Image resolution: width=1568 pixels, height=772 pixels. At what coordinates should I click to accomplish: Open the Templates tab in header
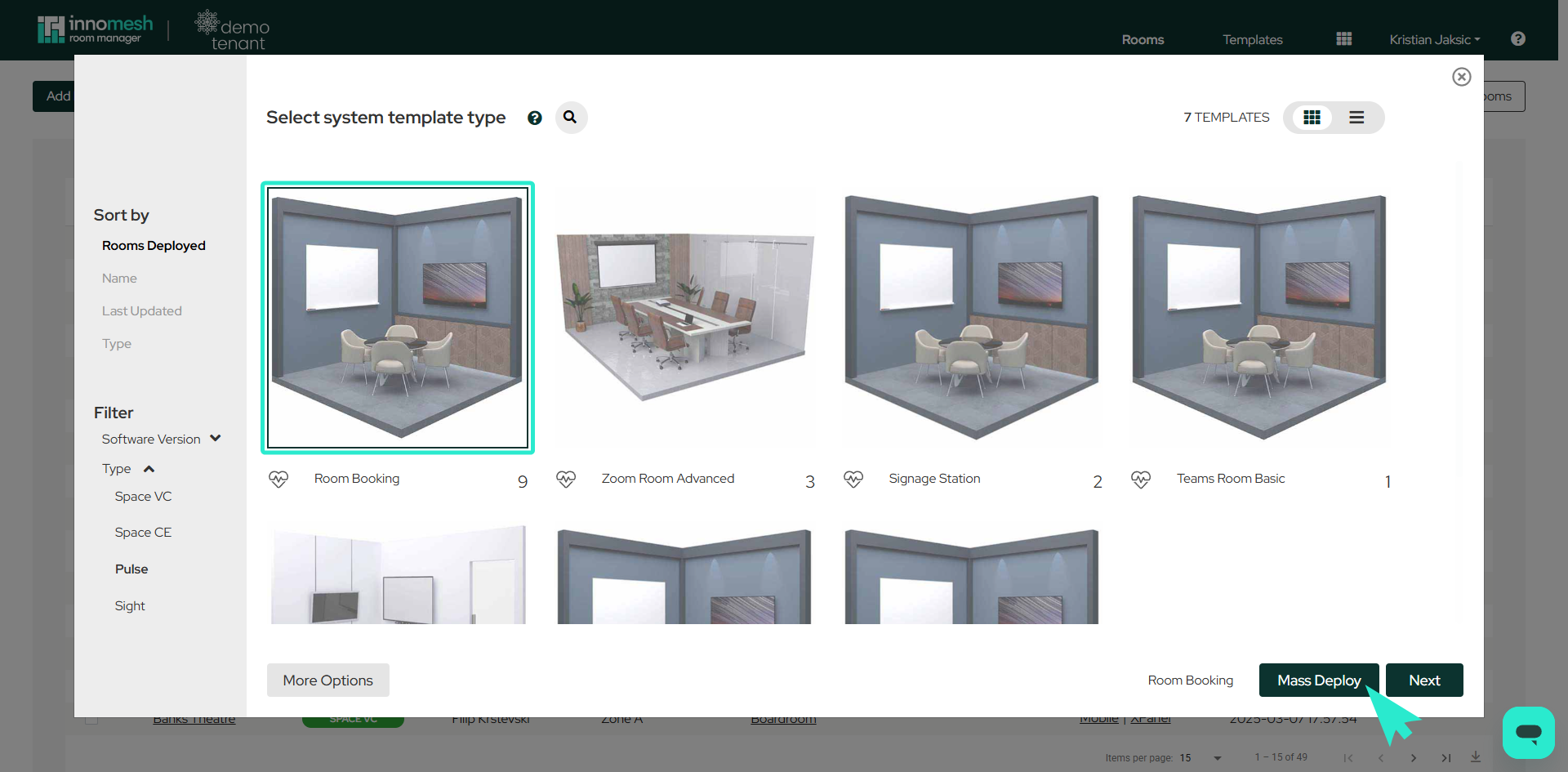tap(1253, 39)
